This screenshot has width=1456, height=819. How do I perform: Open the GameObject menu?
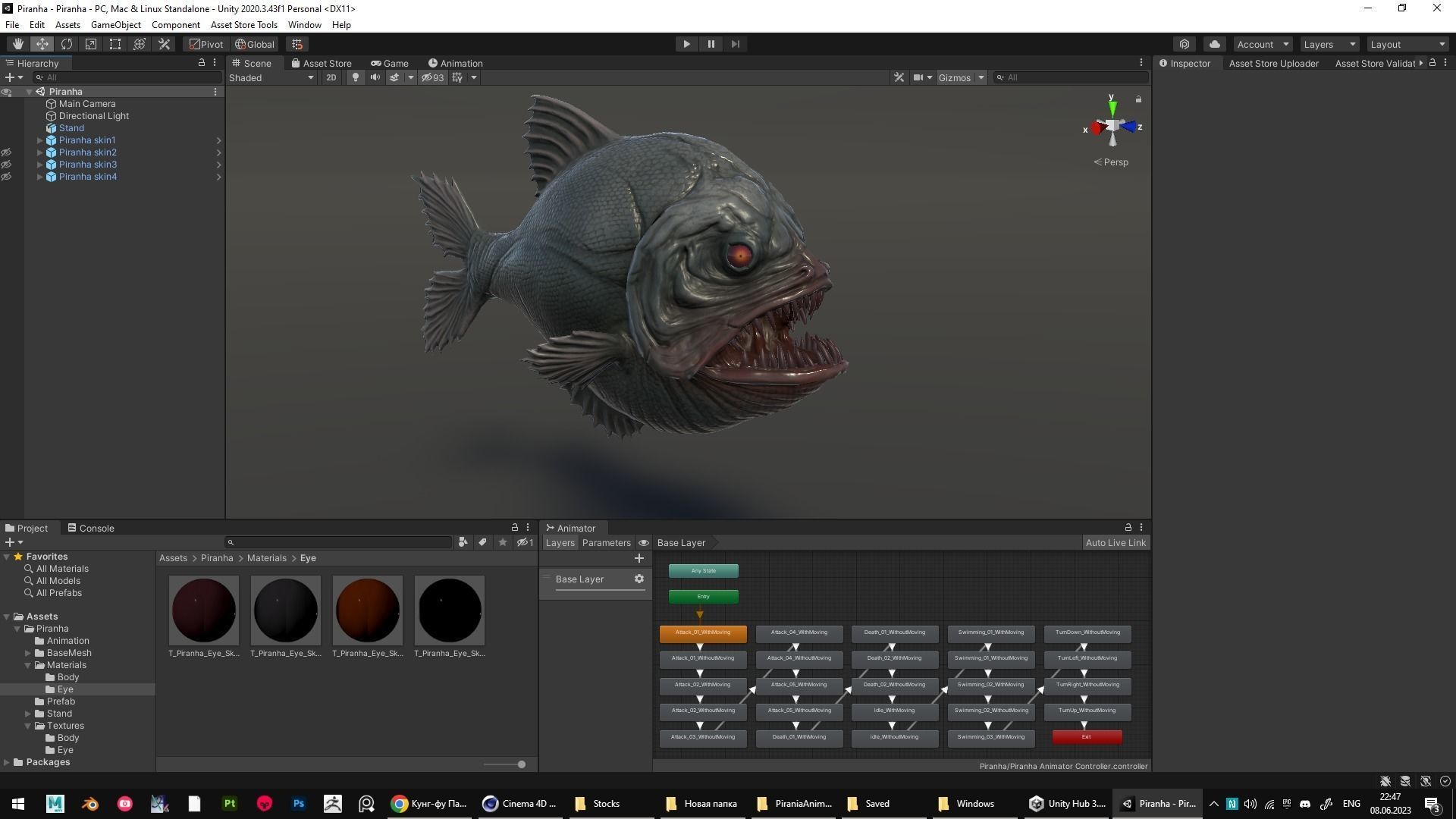tap(116, 24)
